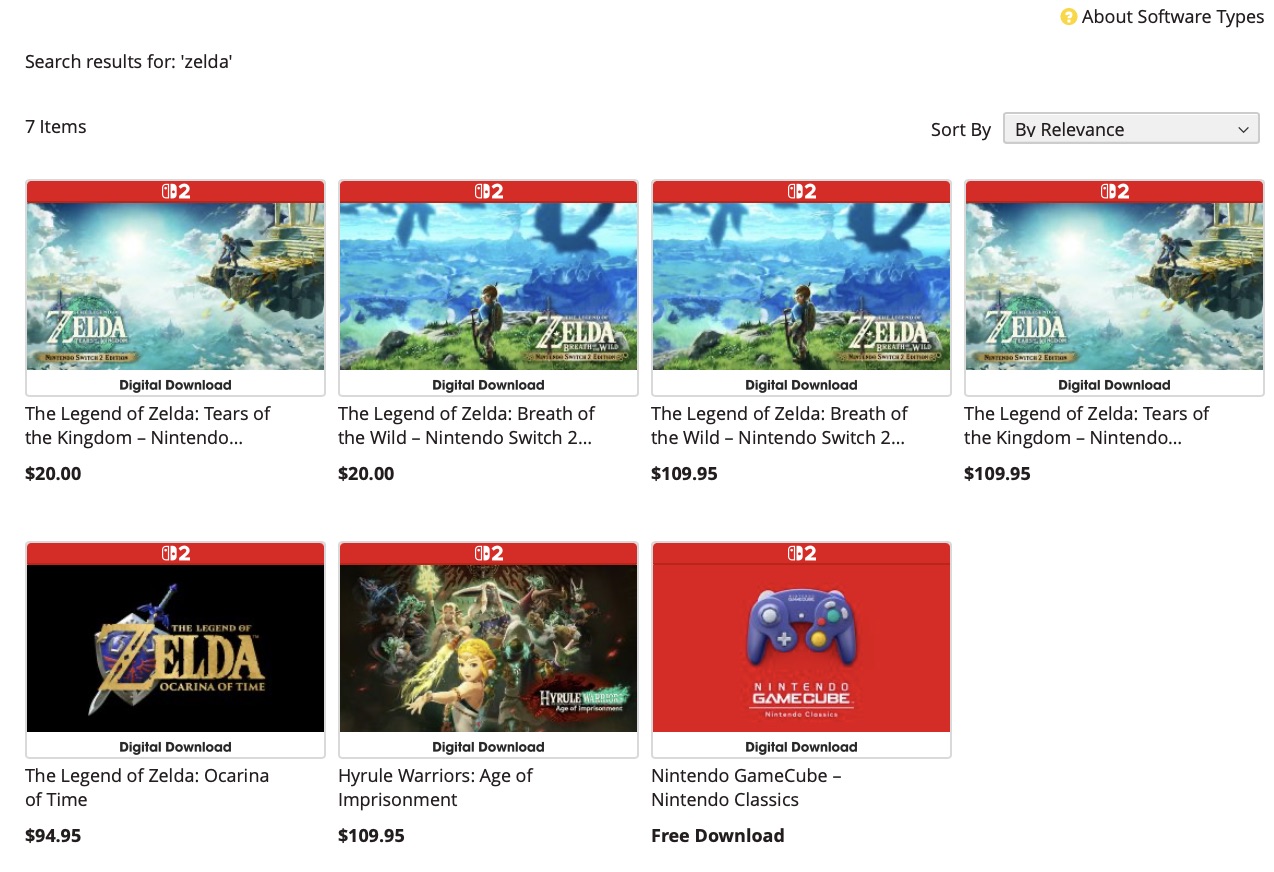Click Switch 2 logo above $20.00 Tears of the Kingdom
The image size is (1274, 872).
(x=176, y=191)
